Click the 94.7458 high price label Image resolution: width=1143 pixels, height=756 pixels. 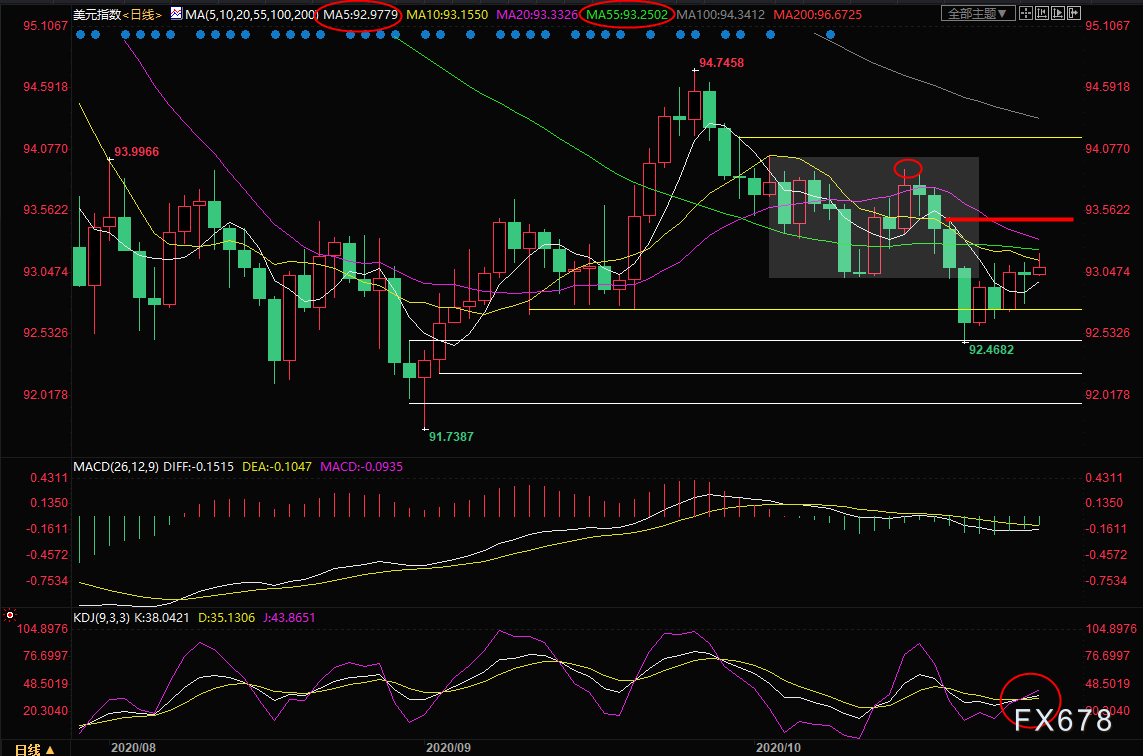coord(722,63)
